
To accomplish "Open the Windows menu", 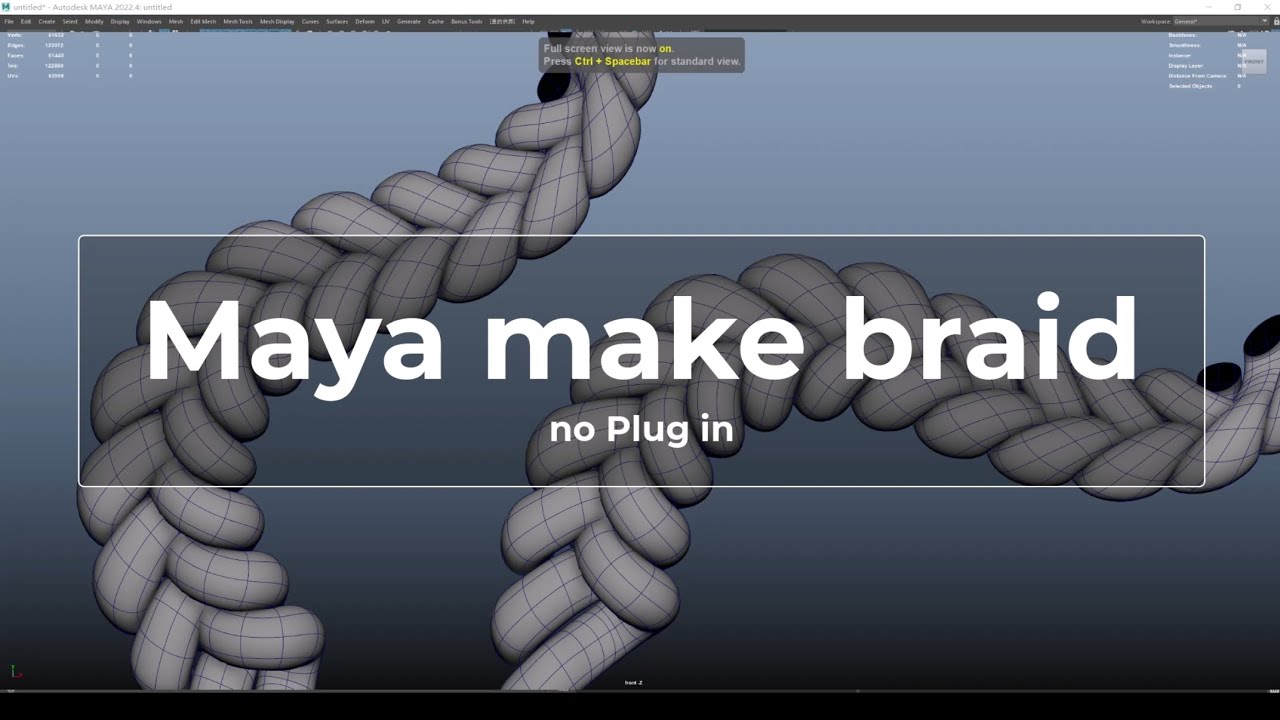I will 149,21.
